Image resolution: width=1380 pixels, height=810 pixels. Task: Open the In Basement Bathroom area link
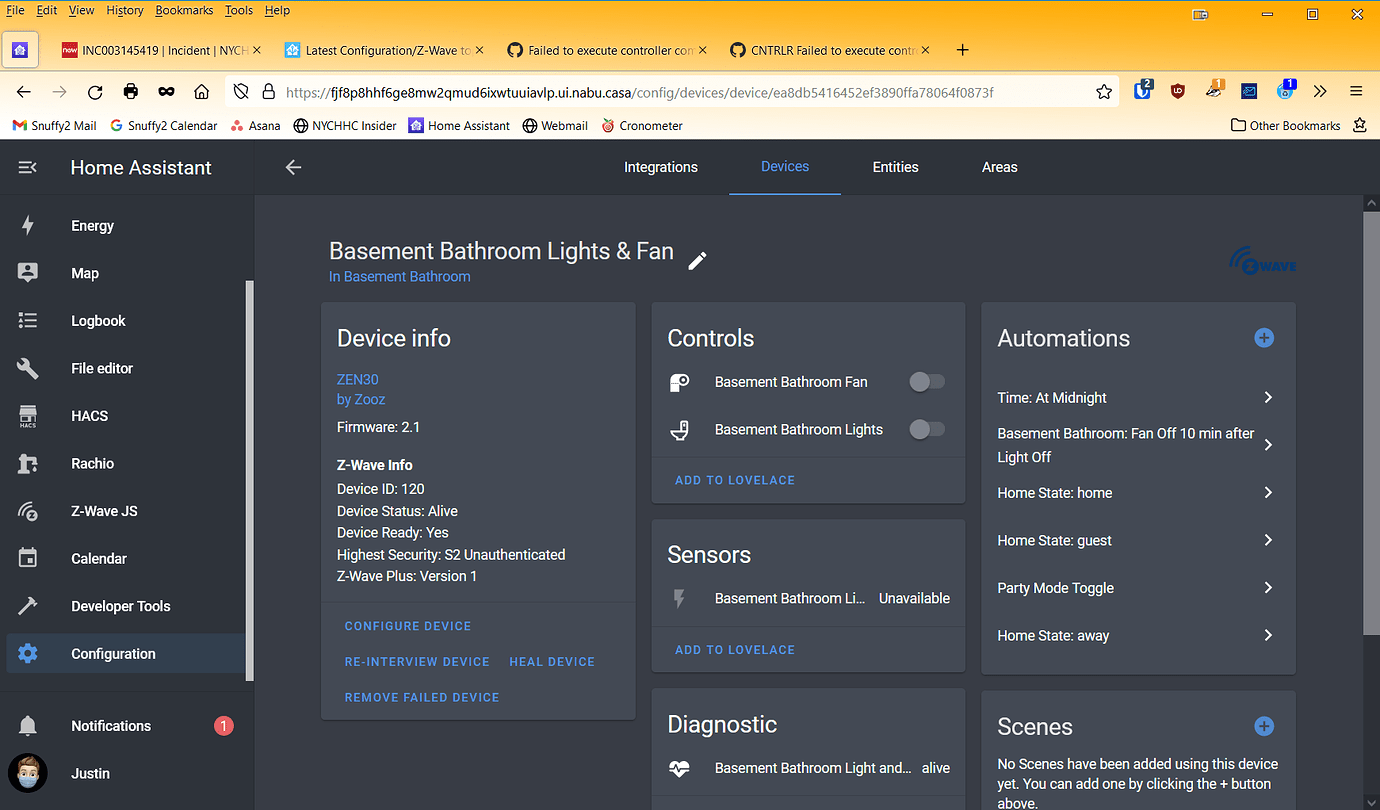pos(399,276)
